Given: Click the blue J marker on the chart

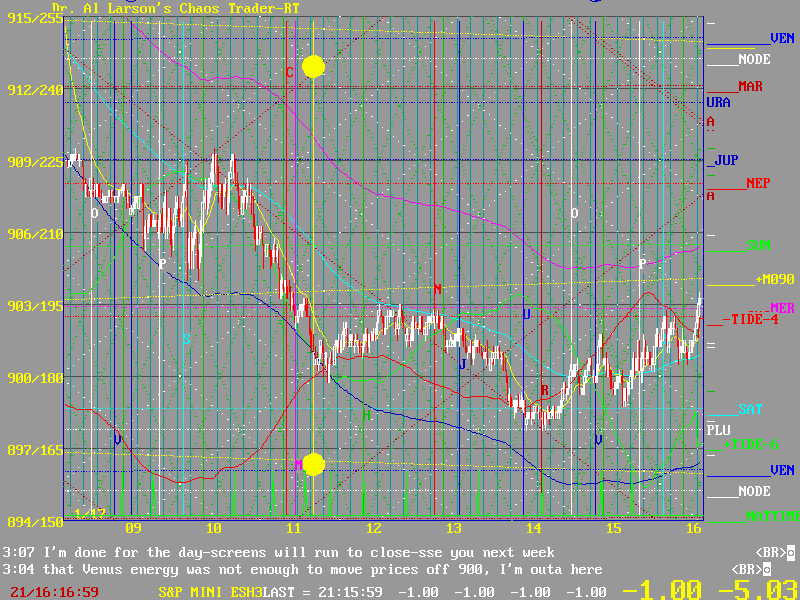Looking at the screenshot, I should [462, 365].
